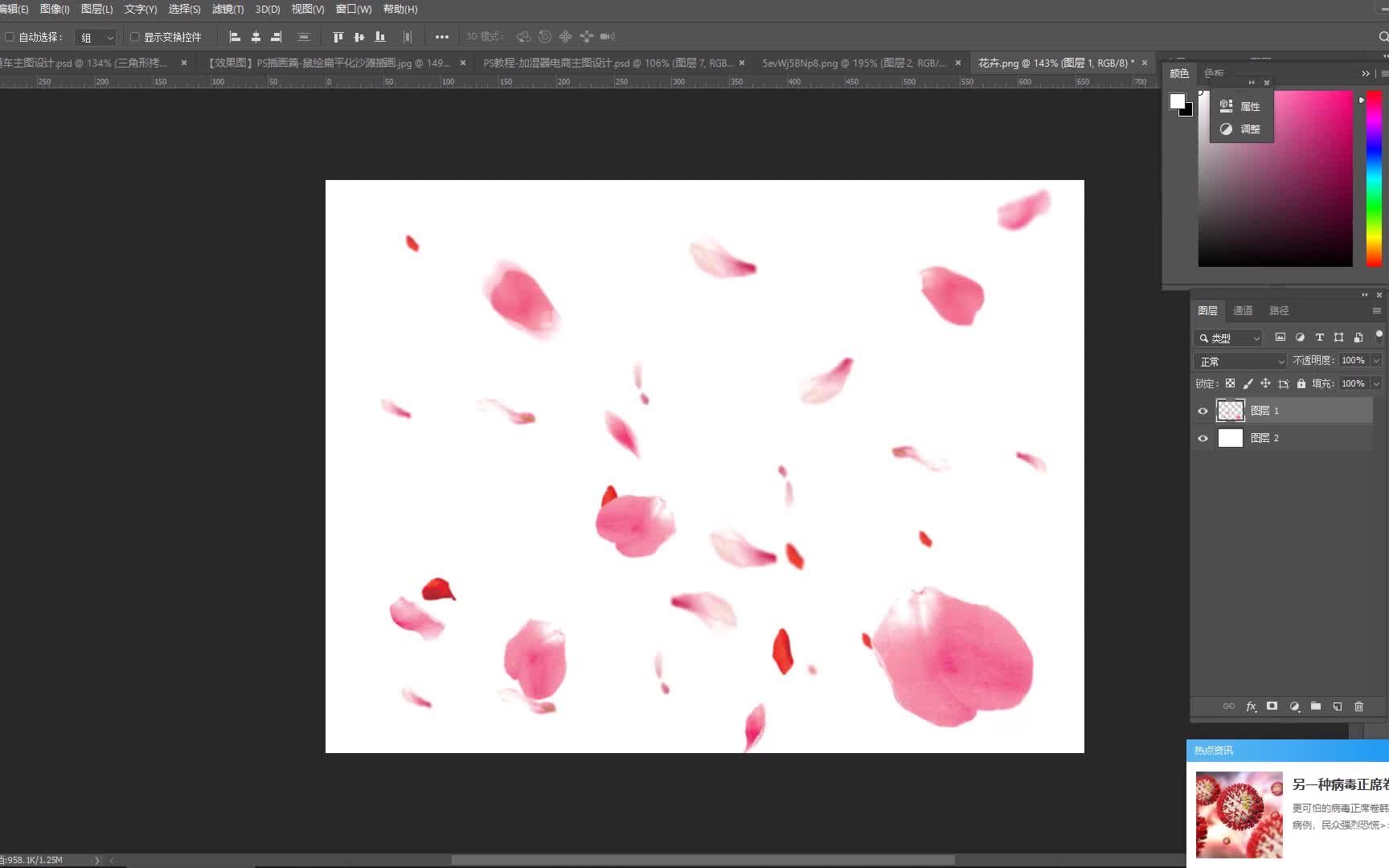Open the color panel menu
Image resolution: width=1389 pixels, height=868 pixels.
point(1384,73)
